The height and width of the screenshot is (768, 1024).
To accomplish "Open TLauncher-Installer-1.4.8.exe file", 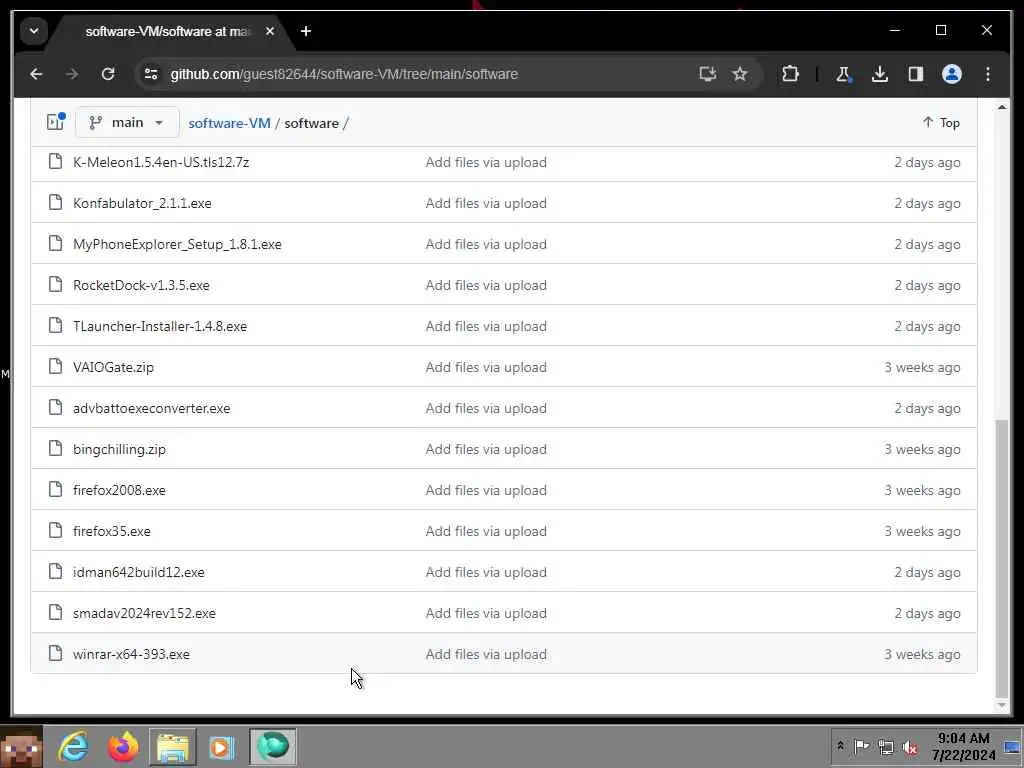I will (160, 326).
